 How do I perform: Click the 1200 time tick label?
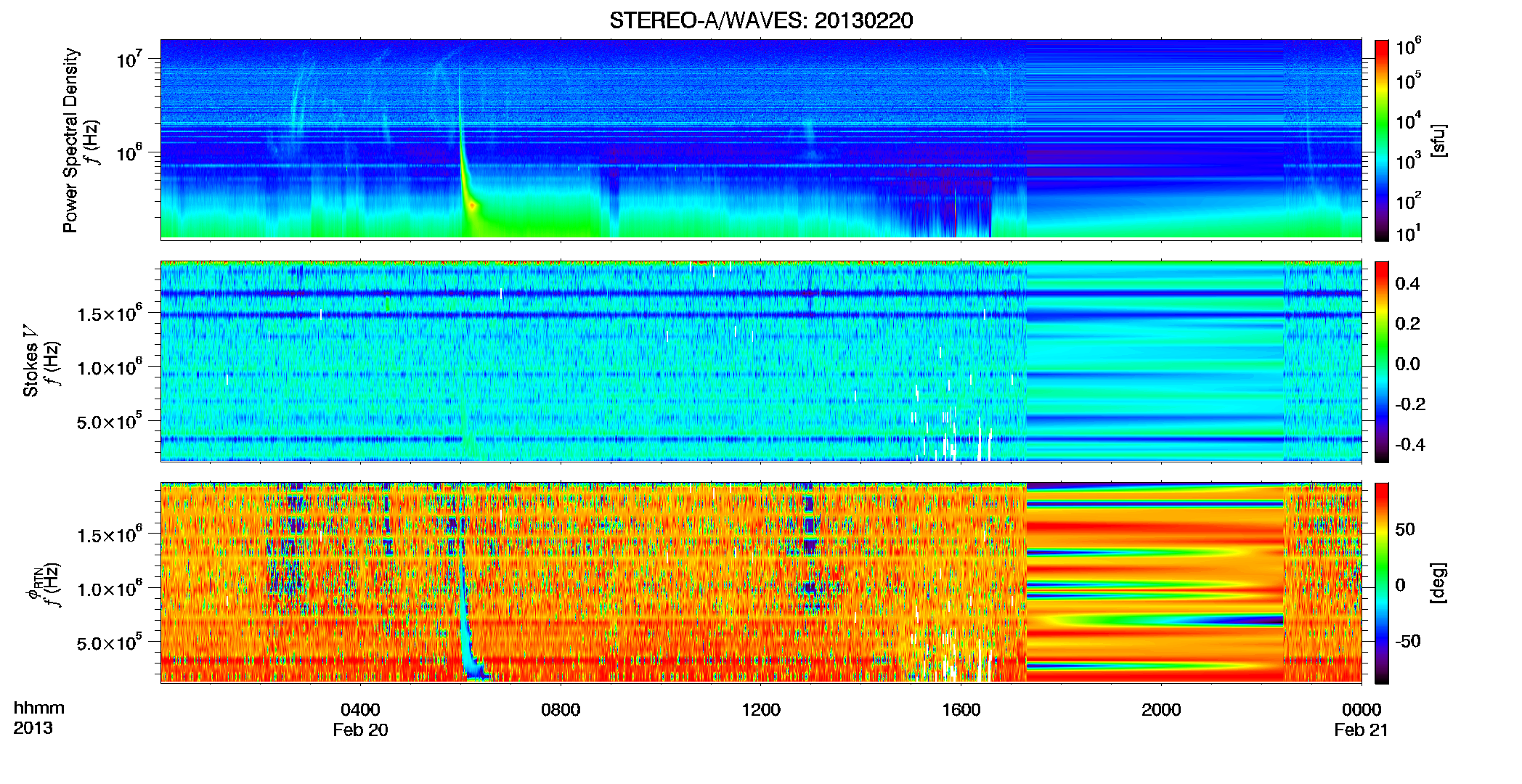(x=761, y=709)
